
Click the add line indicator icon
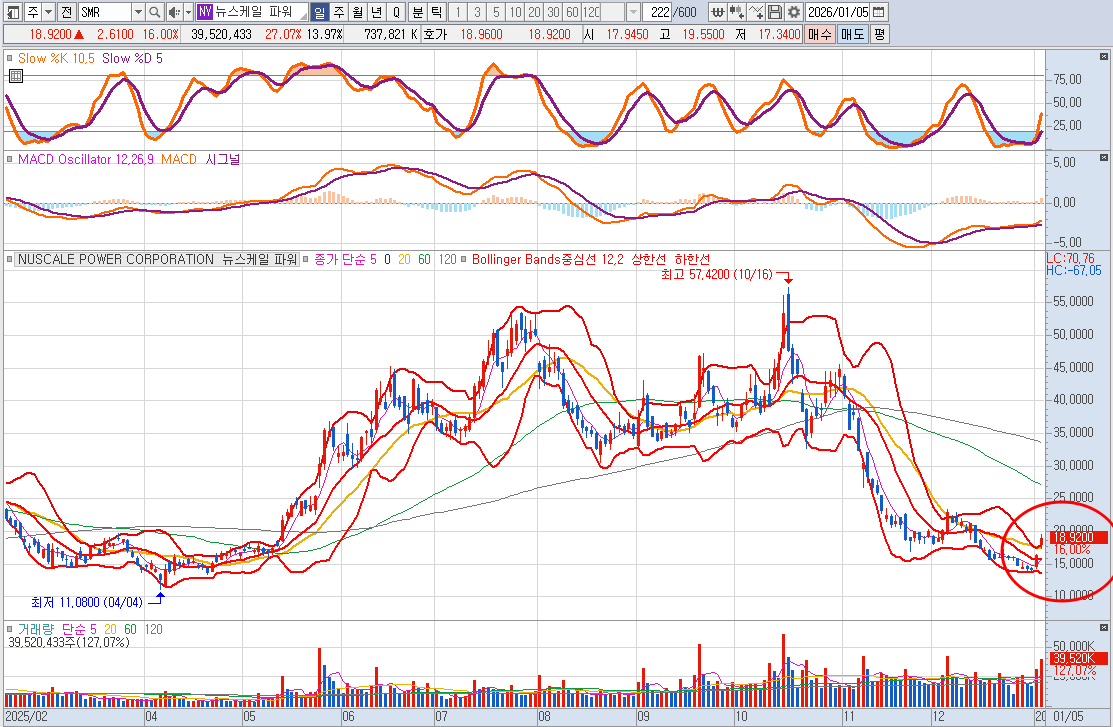[x=756, y=12]
